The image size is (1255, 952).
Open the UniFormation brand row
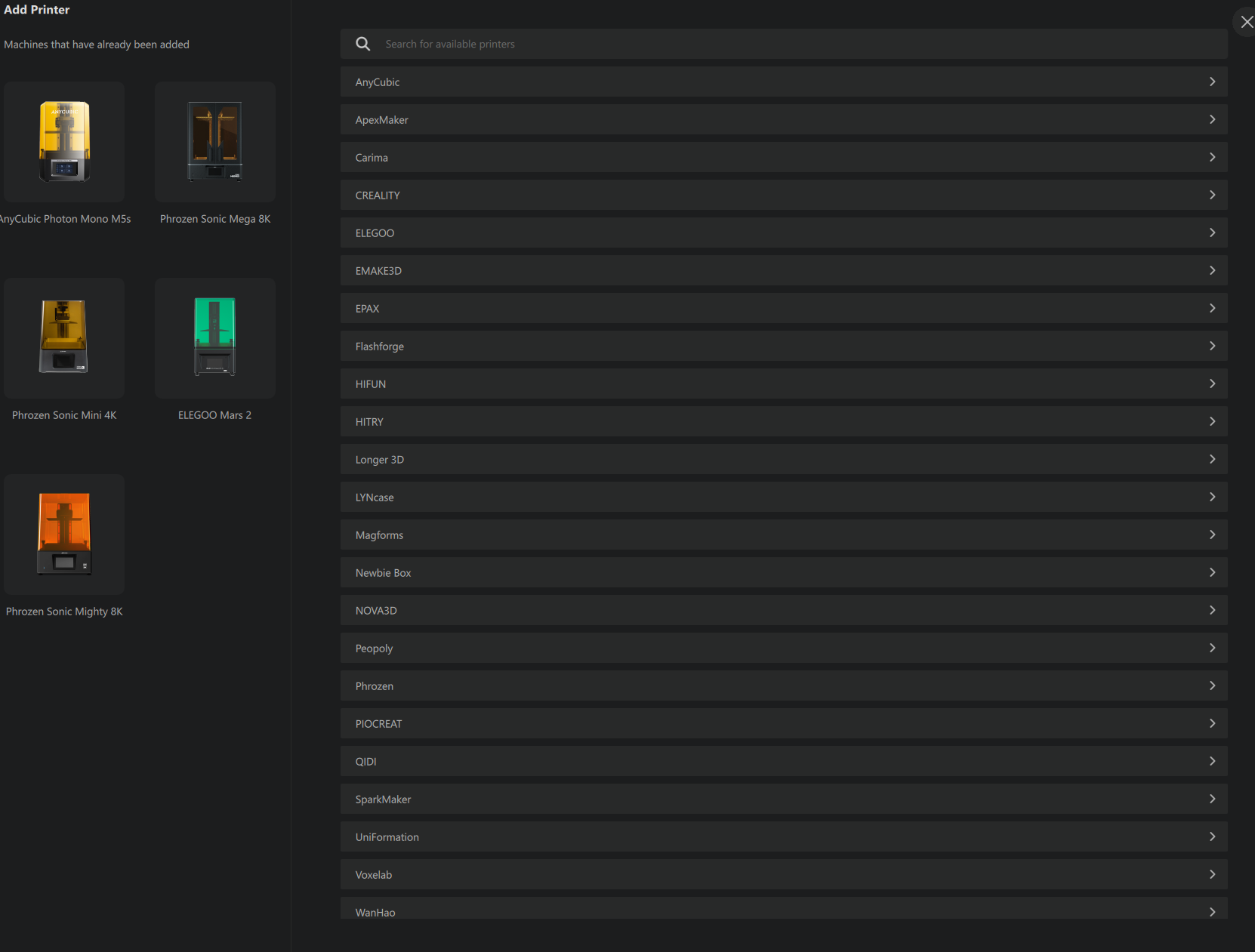[783, 836]
